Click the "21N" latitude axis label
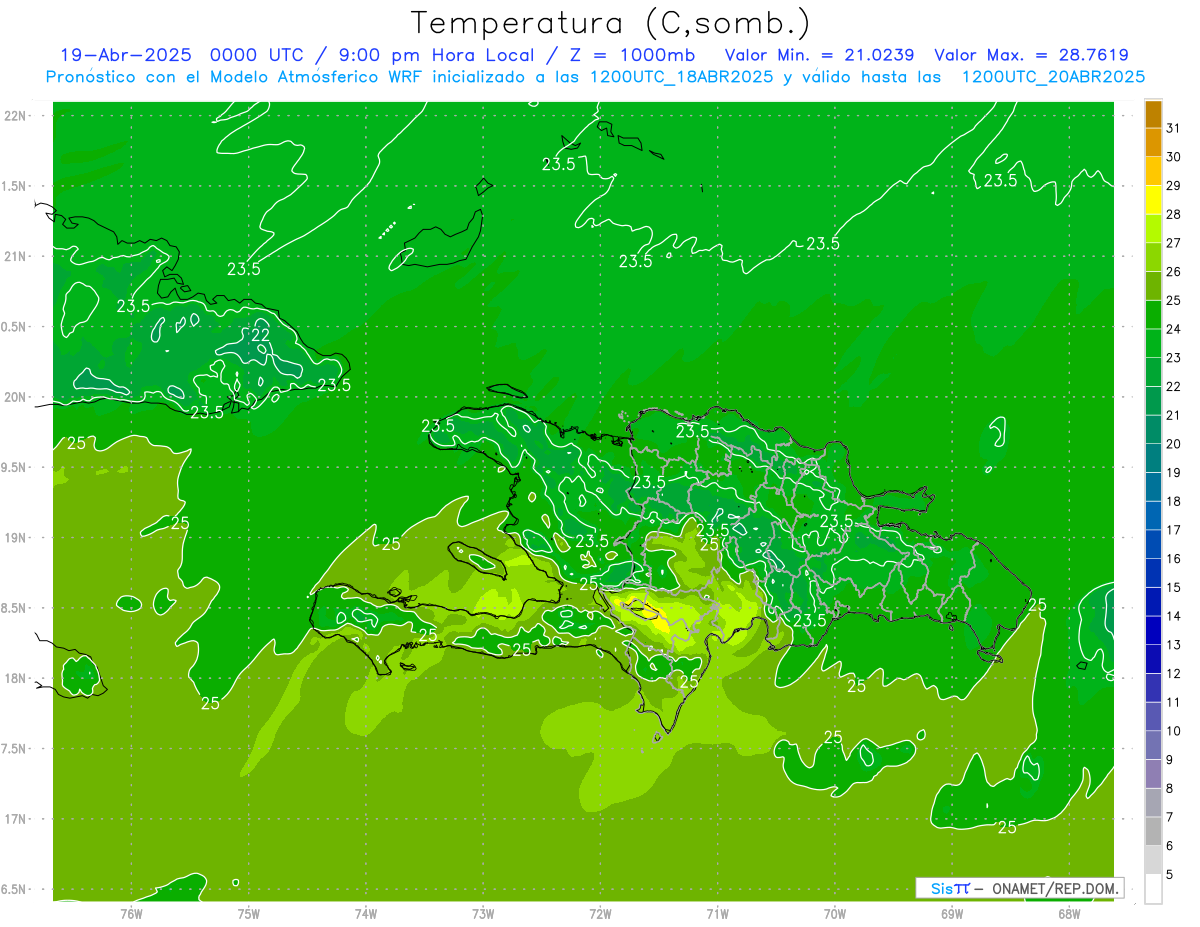The image size is (1200, 927). [17, 256]
